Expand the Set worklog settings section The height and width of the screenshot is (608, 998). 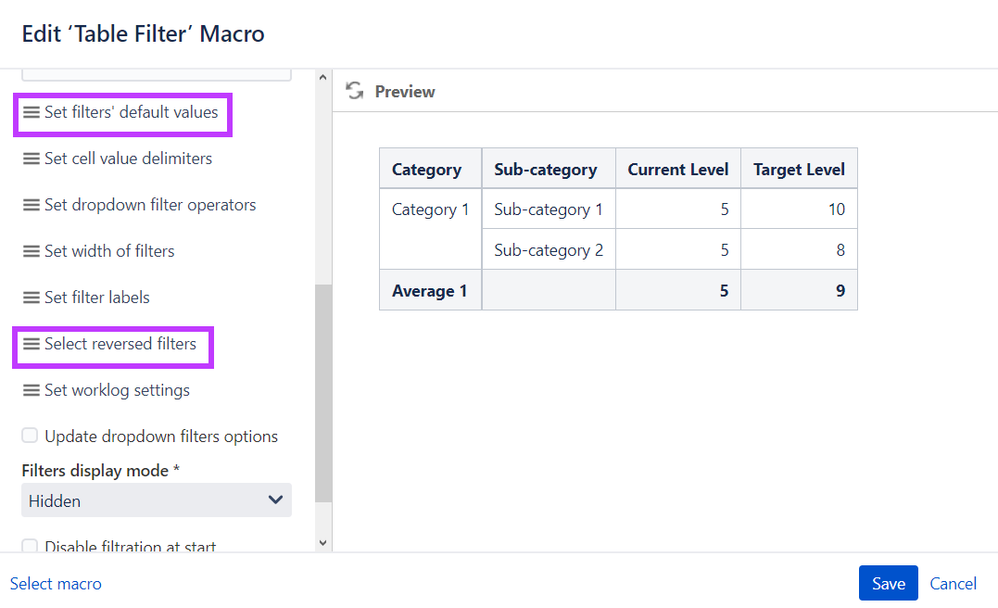pyautogui.click(x=117, y=390)
